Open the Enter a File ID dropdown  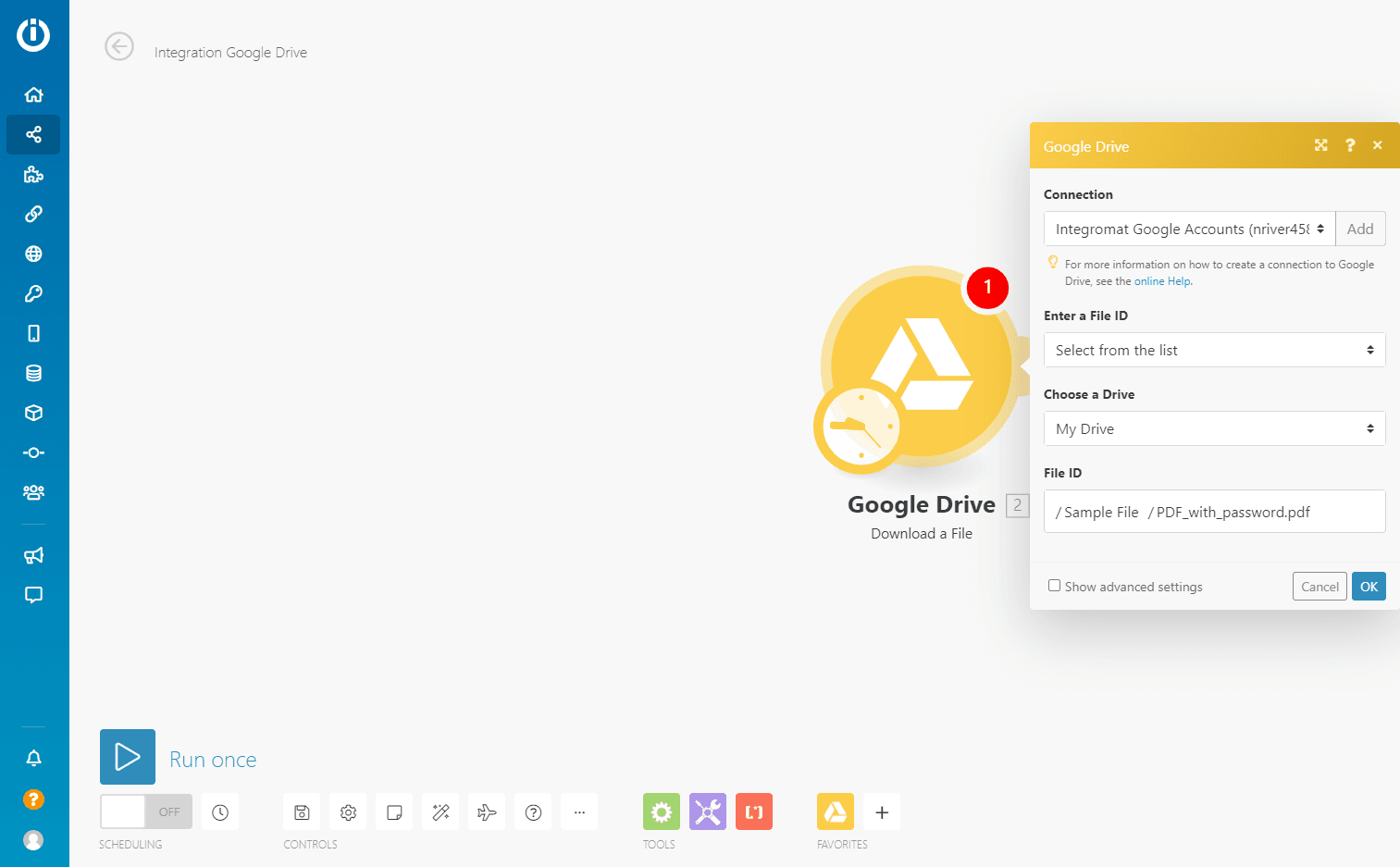click(1214, 350)
